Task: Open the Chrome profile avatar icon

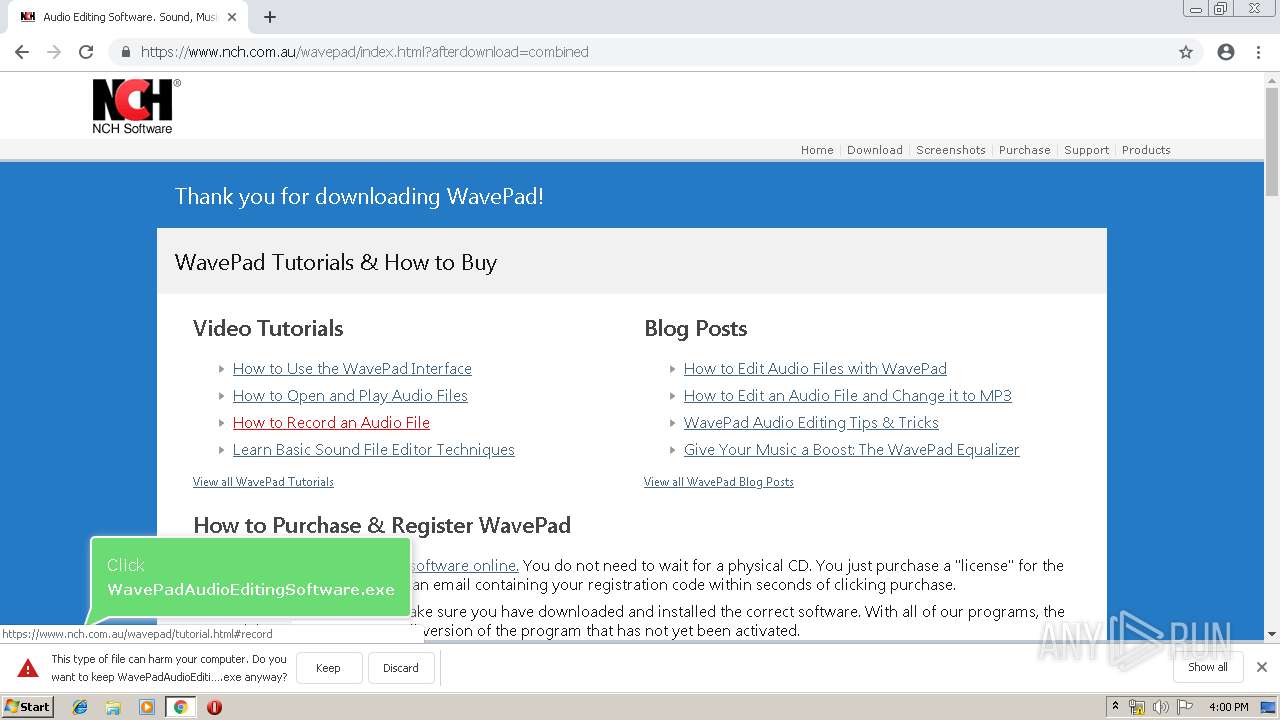Action: 1226,52
